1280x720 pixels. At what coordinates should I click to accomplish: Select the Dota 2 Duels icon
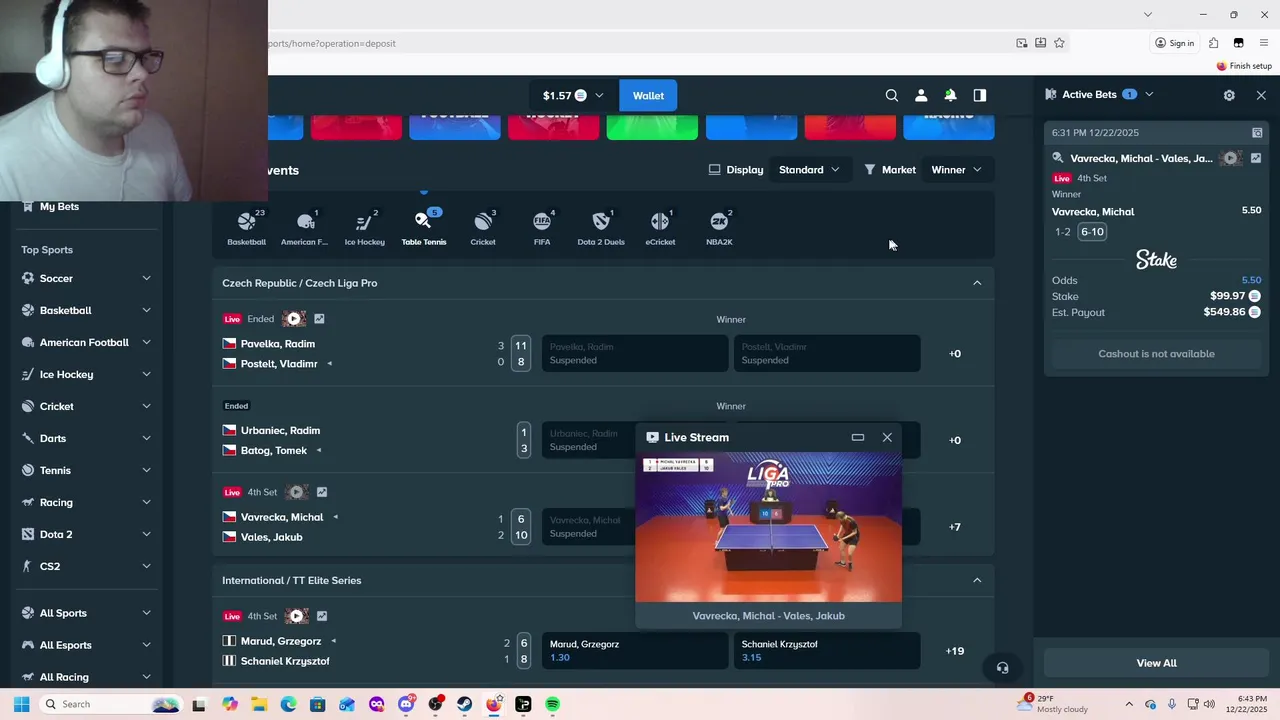pos(601,228)
